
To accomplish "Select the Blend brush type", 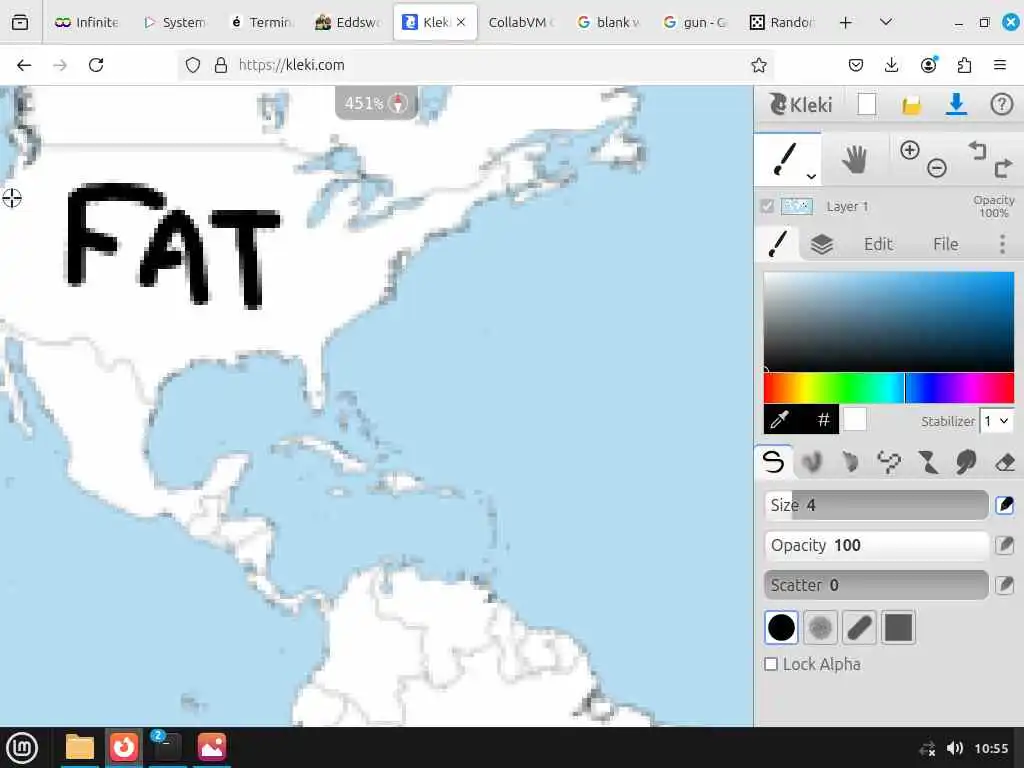I will pos(811,462).
